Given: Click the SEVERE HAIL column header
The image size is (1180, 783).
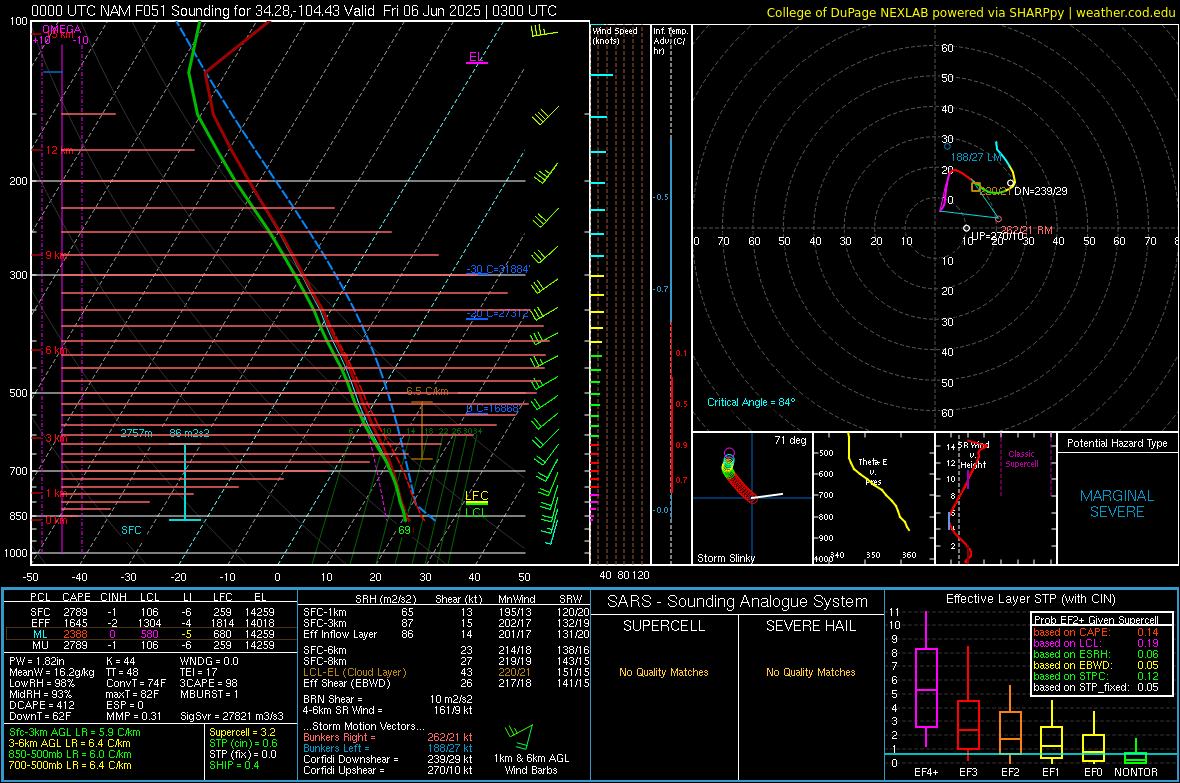Looking at the screenshot, I should pyautogui.click(x=810, y=626).
